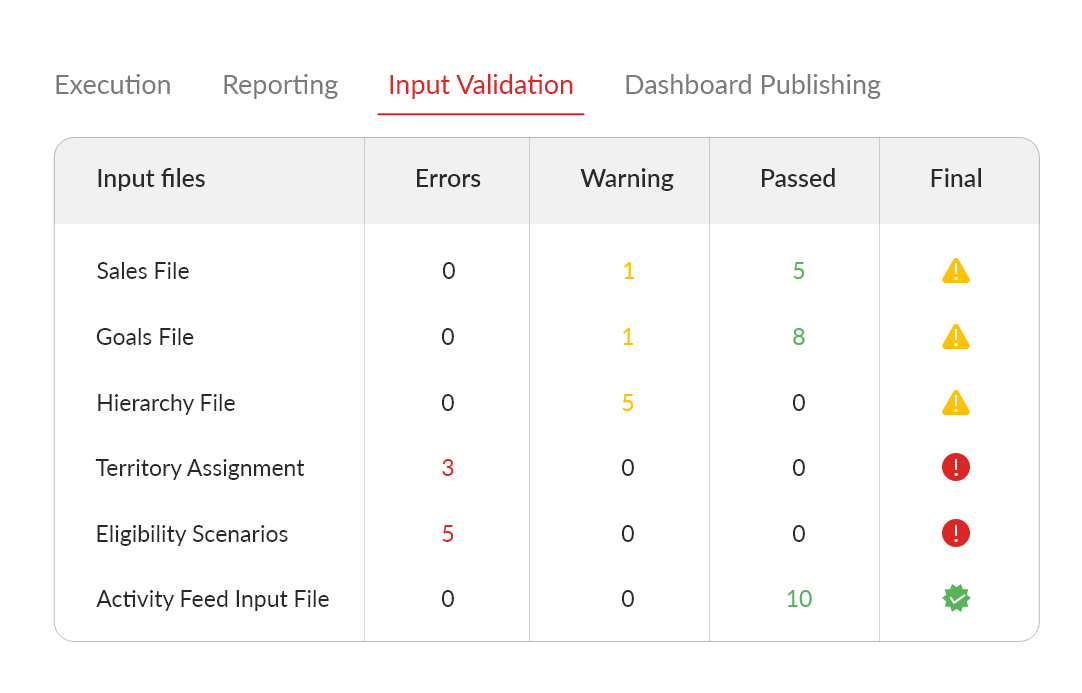
Task: Go to the Dashboard Publishing tab
Action: (x=753, y=85)
